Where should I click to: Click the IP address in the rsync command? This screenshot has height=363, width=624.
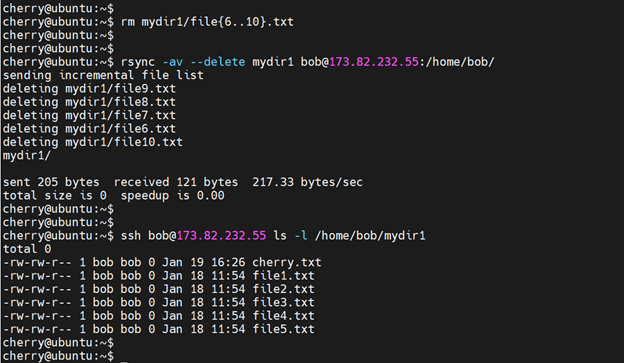pyautogui.click(x=374, y=62)
